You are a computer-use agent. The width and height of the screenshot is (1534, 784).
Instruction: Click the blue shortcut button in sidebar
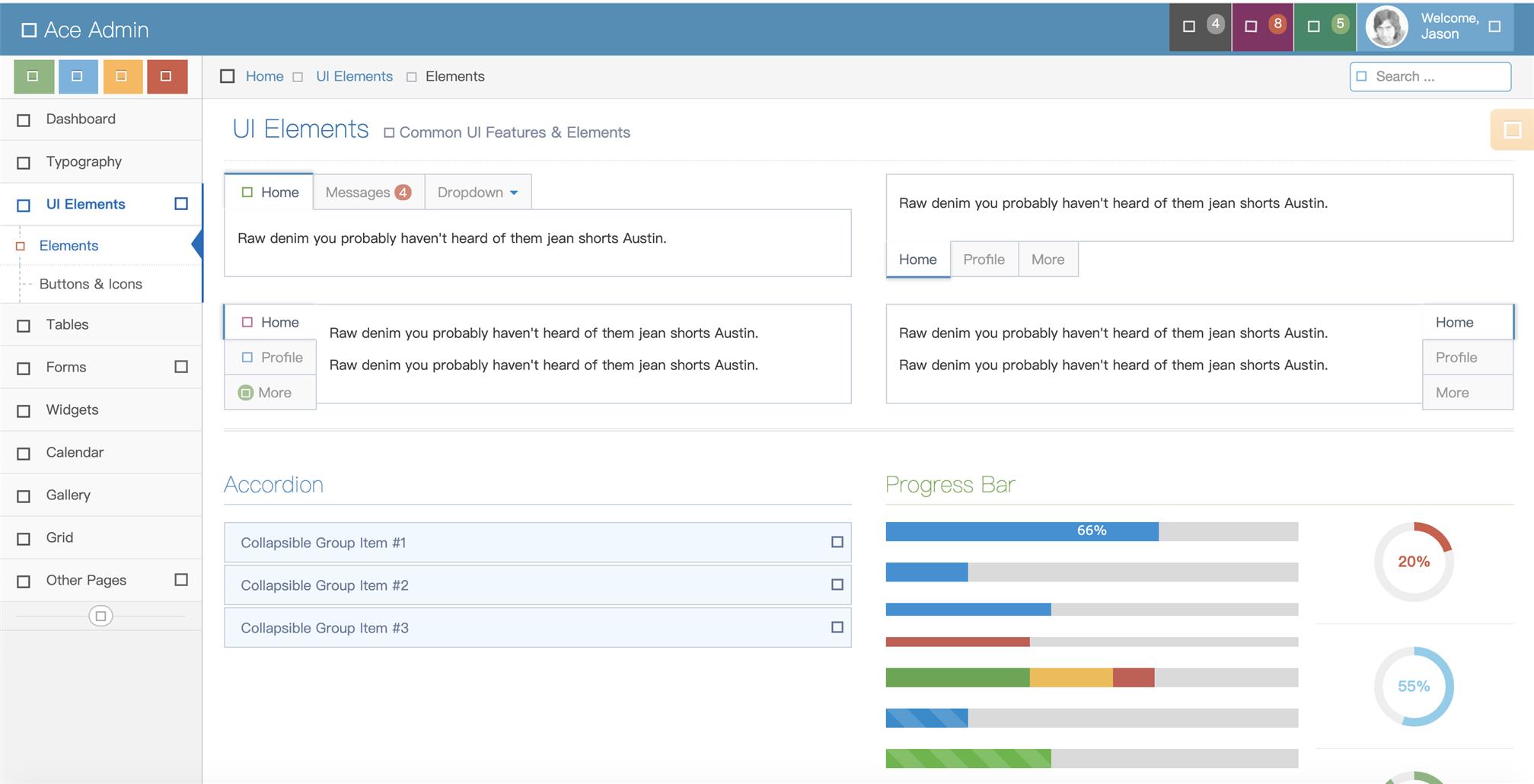78,77
